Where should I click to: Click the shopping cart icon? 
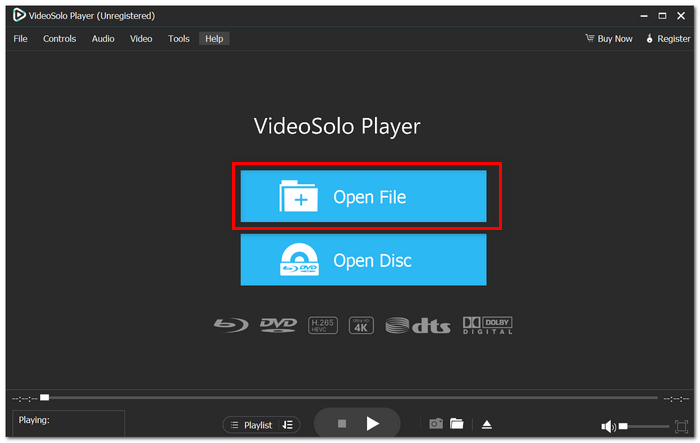pos(590,38)
